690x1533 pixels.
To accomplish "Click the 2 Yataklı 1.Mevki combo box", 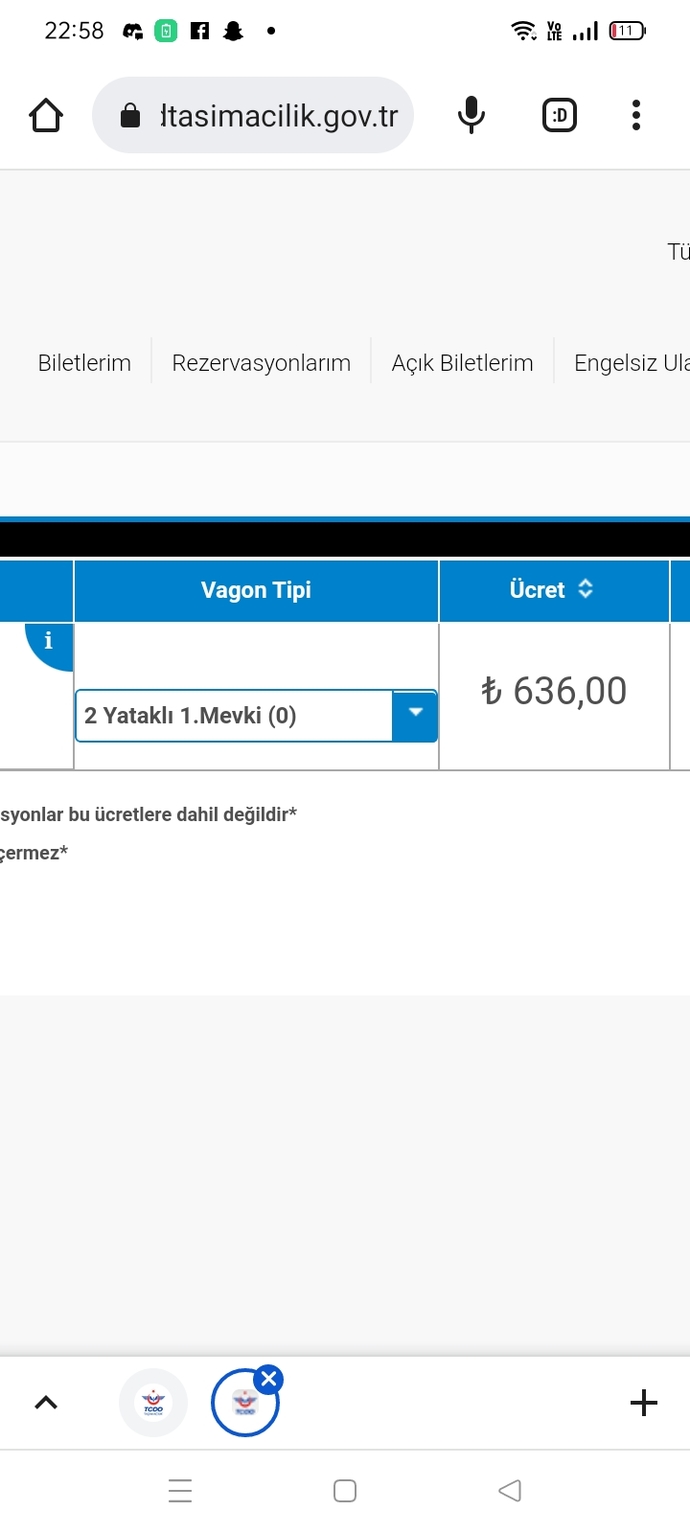I will click(256, 716).
